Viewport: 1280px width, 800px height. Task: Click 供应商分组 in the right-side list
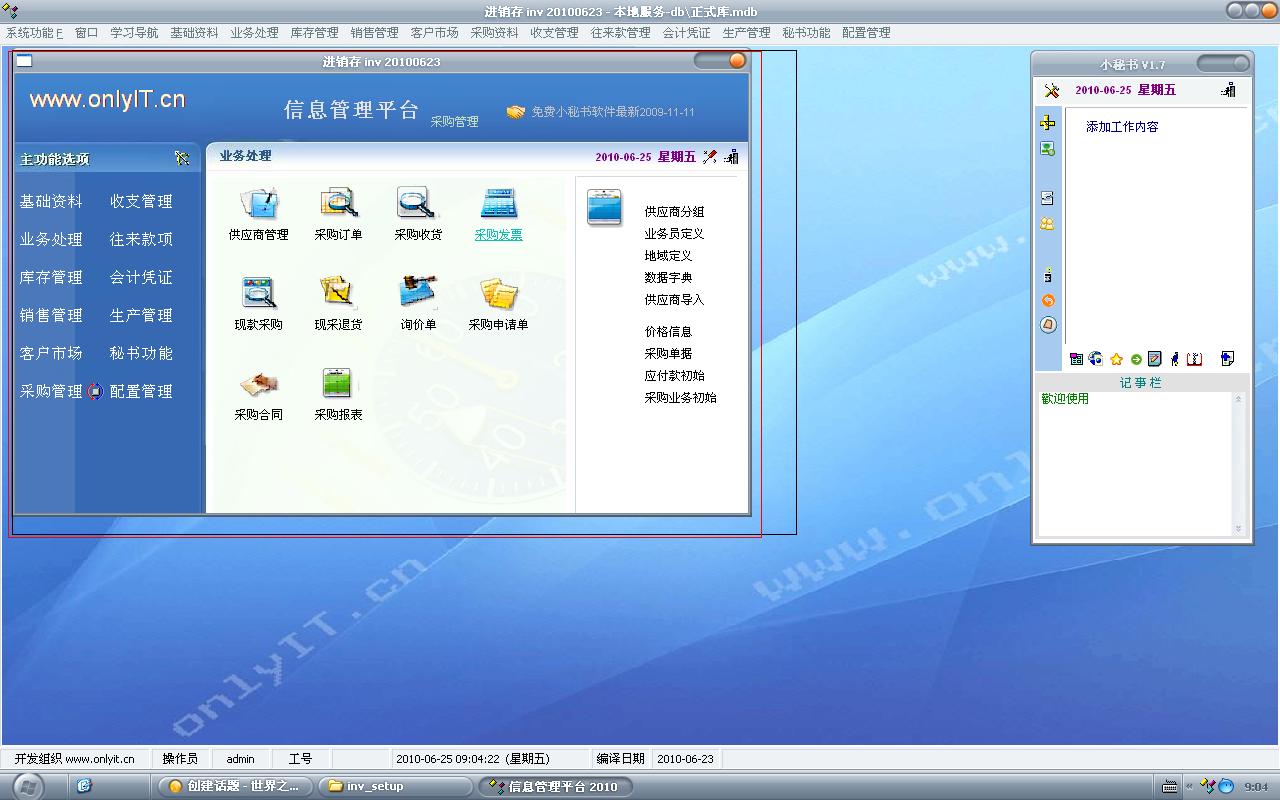coord(674,212)
